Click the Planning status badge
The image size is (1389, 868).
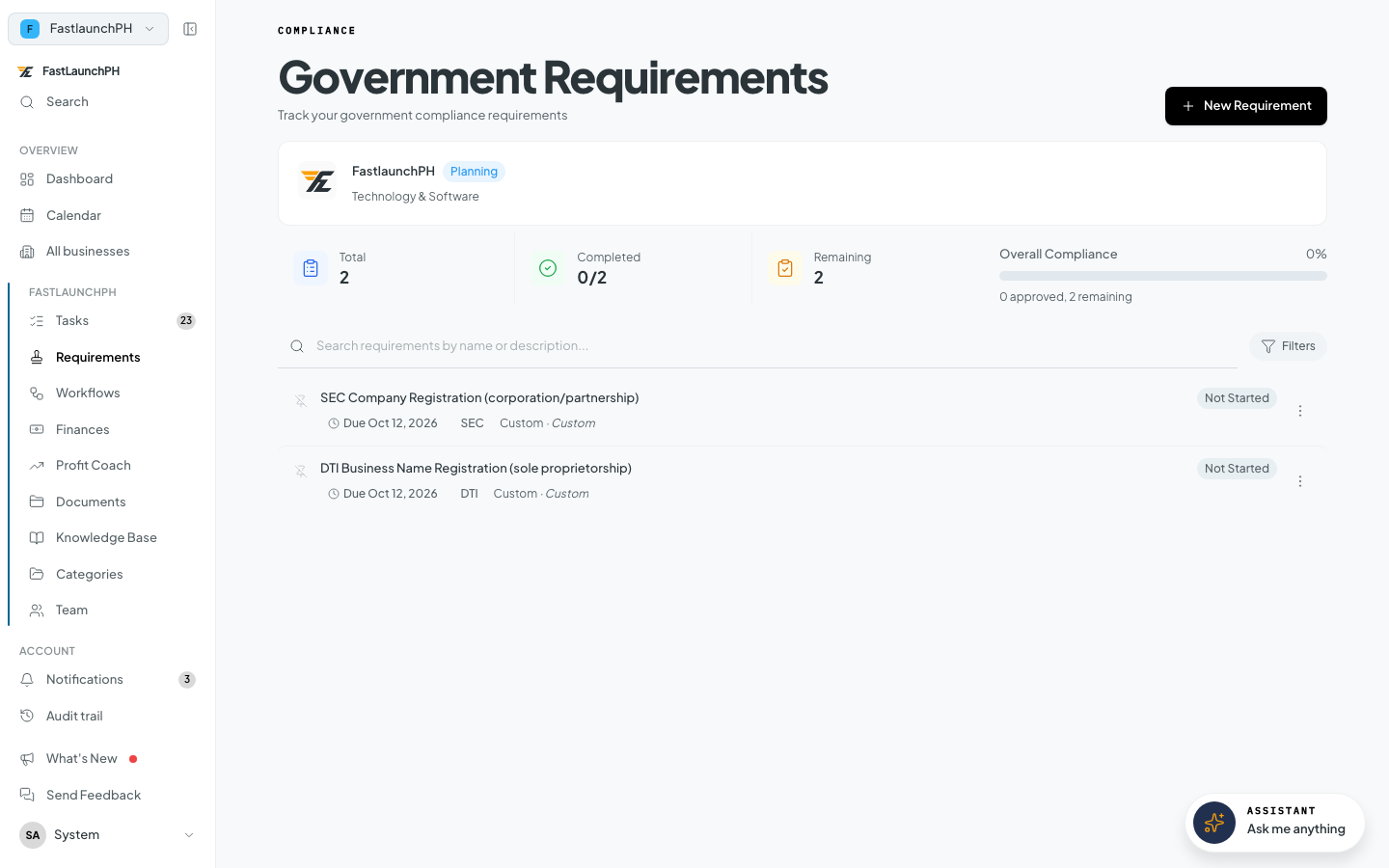point(474,172)
